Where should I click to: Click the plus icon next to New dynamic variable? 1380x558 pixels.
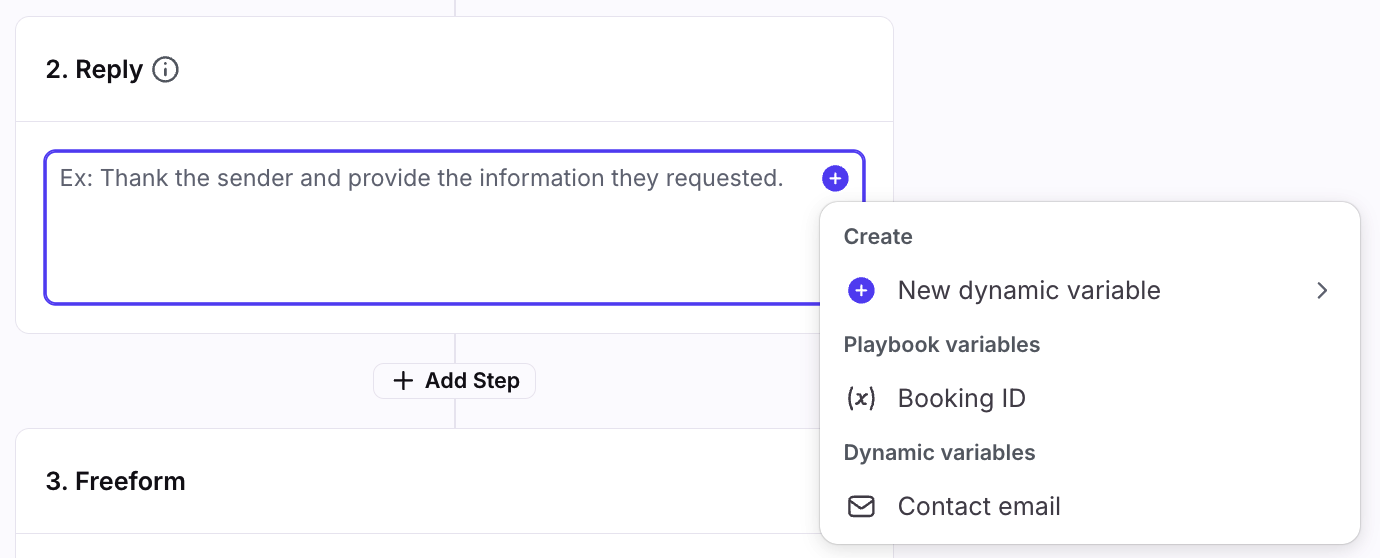(861, 290)
